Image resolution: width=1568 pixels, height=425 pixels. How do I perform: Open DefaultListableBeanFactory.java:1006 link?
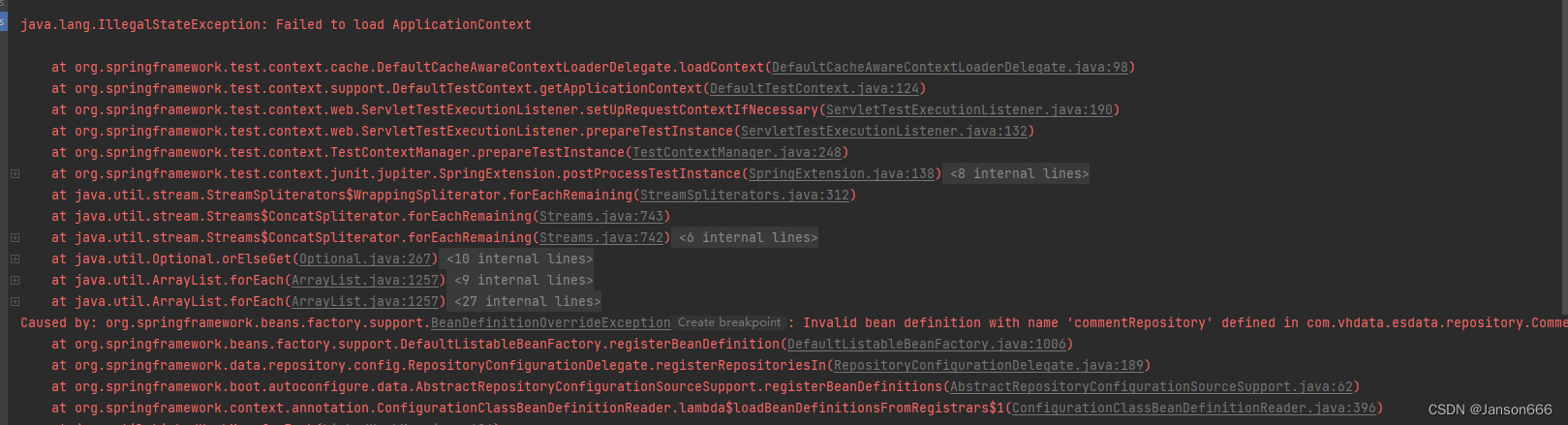927,345
